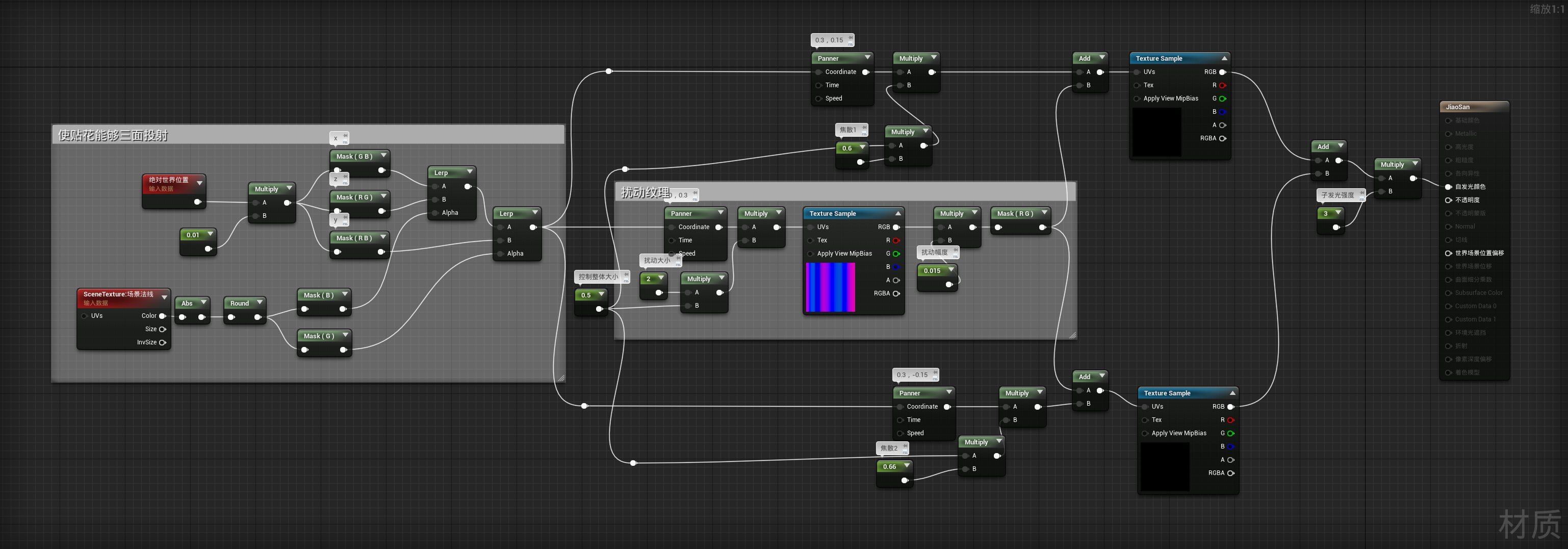Click the input pin of the Abs node
1568x549 pixels.
pyautogui.click(x=183, y=317)
